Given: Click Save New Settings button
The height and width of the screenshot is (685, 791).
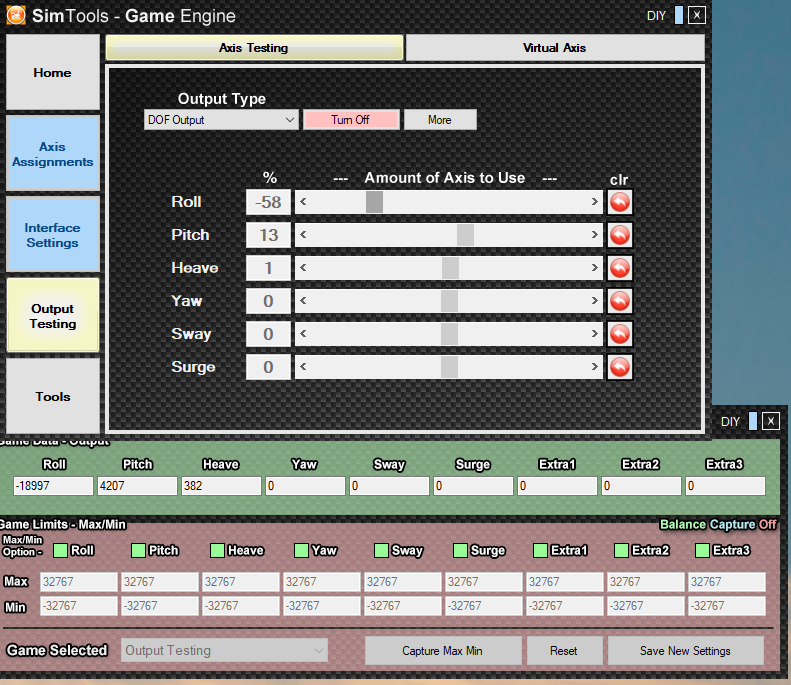Looking at the screenshot, I should (x=686, y=651).
